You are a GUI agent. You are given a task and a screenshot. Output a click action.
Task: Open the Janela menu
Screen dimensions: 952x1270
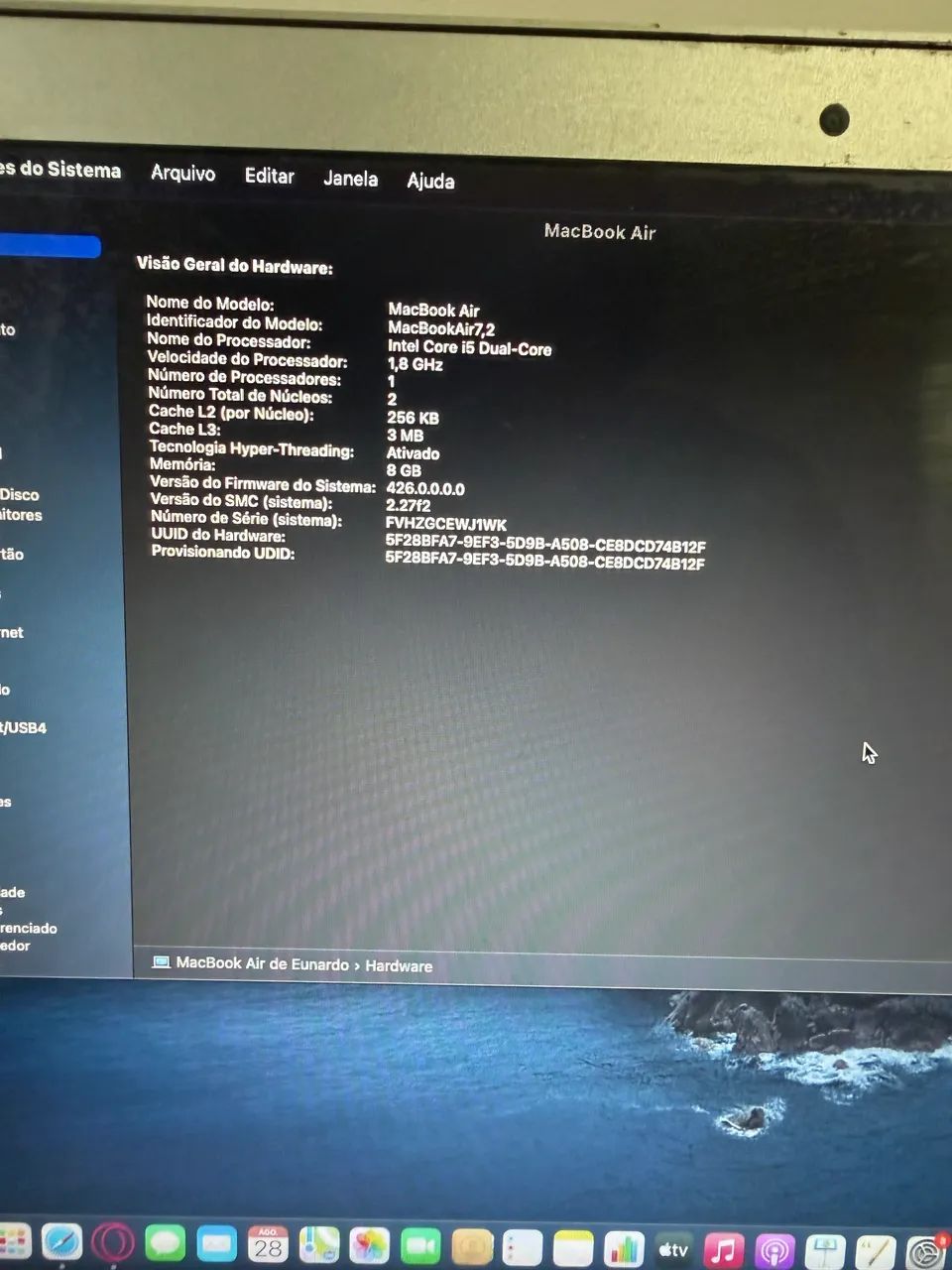(x=350, y=179)
